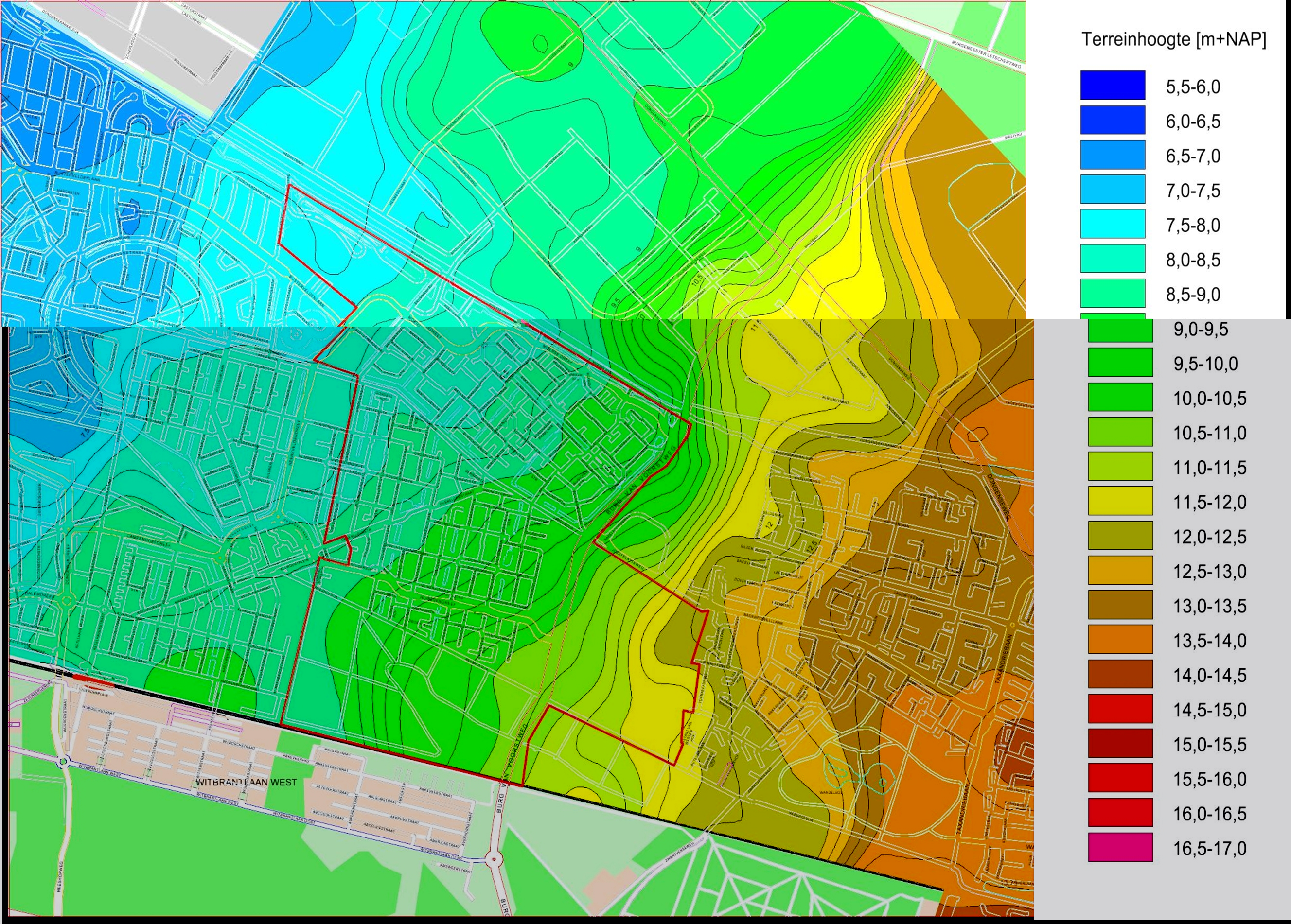Click the roundabout on Rieshofweg at left

click(64, 761)
